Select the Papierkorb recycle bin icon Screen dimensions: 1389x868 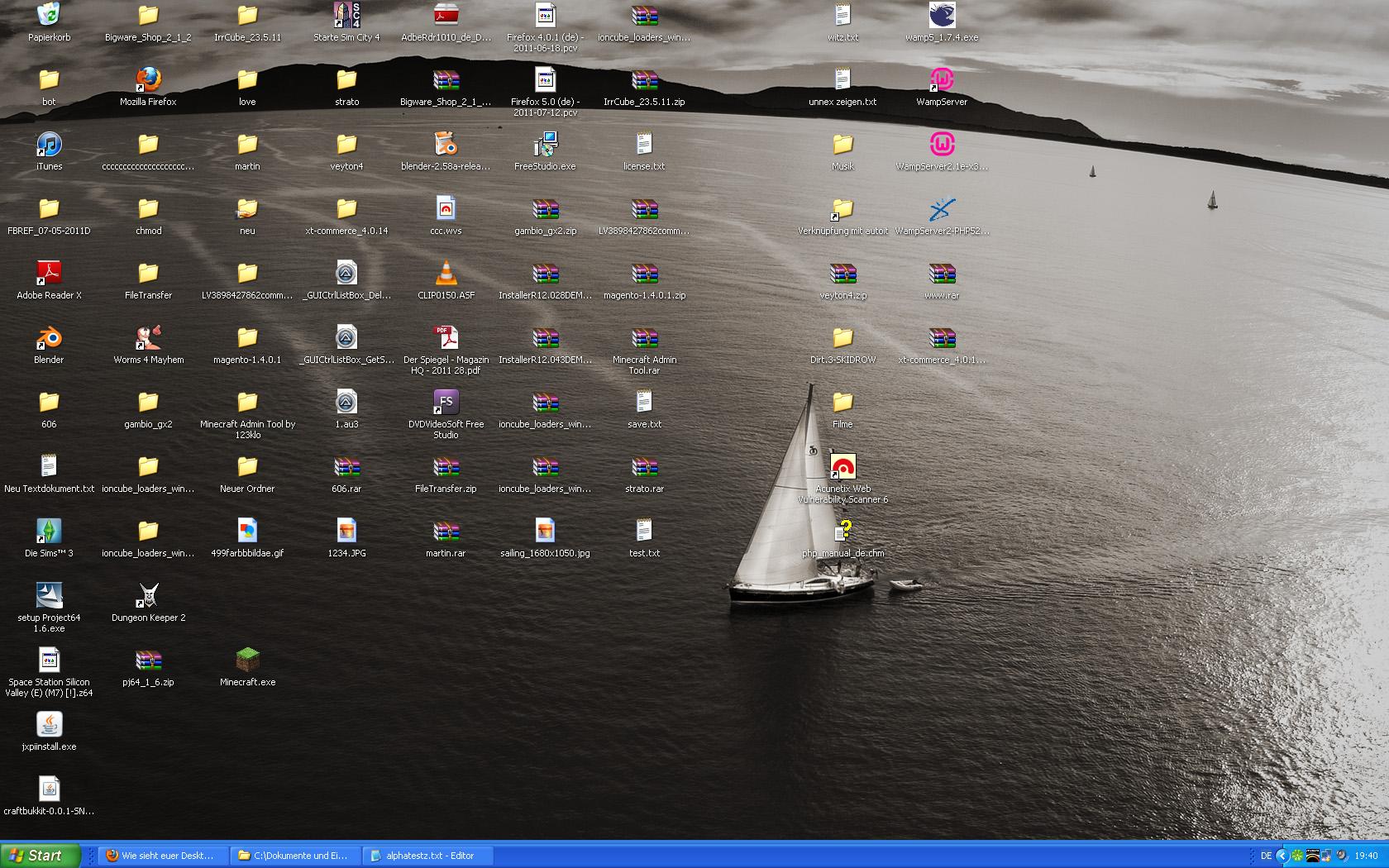[x=49, y=16]
